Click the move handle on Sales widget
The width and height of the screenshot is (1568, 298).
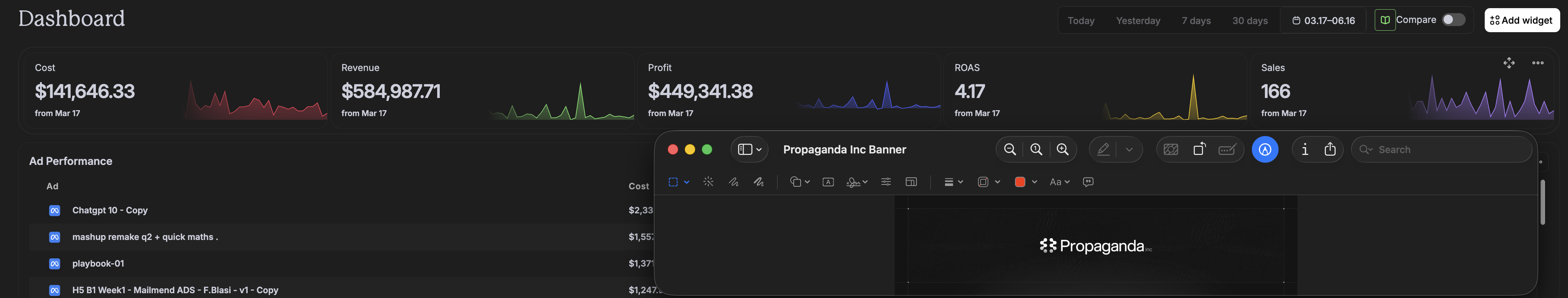1509,62
